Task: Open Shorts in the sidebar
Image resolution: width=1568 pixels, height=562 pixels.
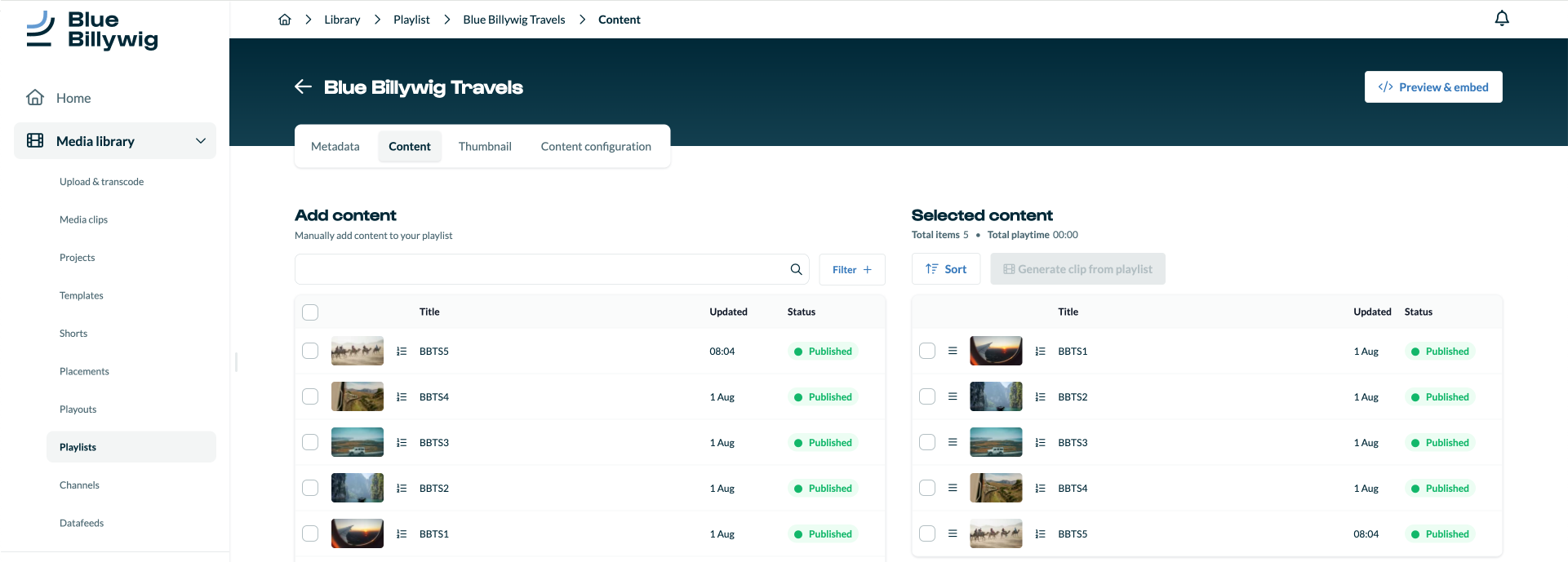Action: coord(73,334)
